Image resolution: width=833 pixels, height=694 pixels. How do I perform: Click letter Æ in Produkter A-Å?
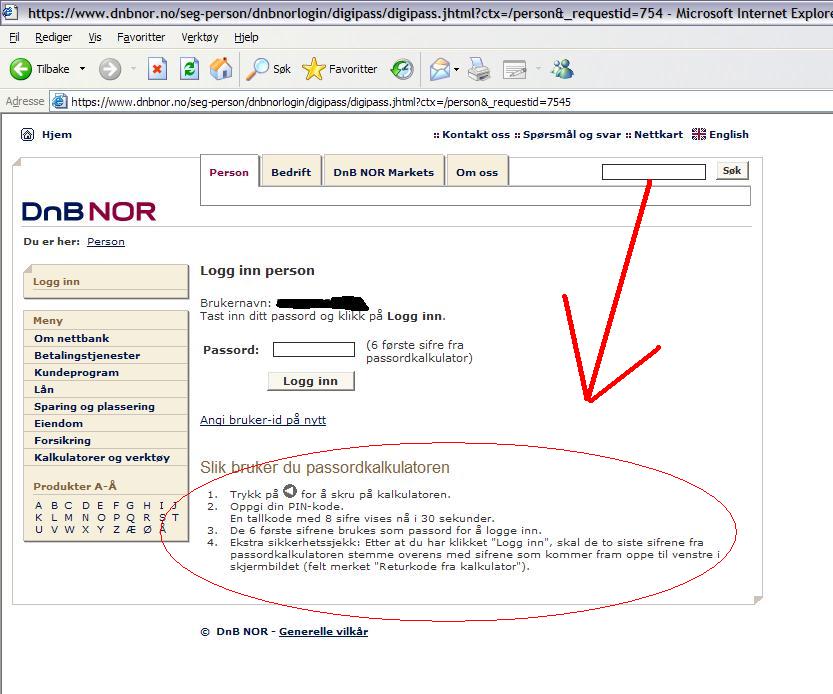131,530
